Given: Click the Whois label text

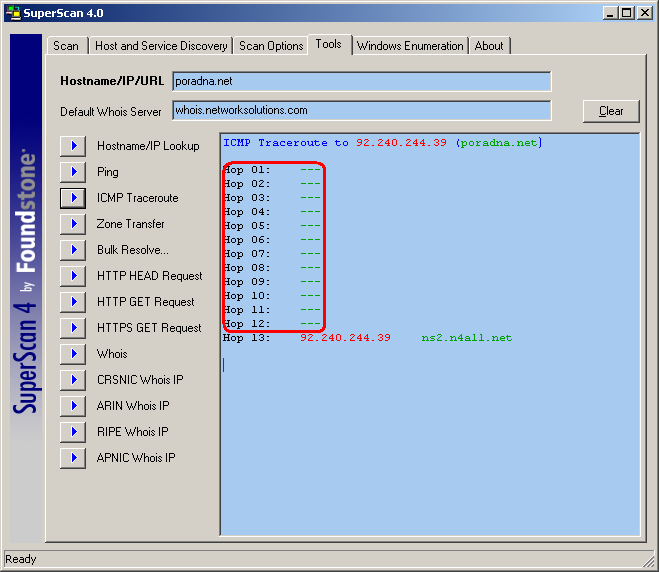Looking at the screenshot, I should pyautogui.click(x=112, y=354).
